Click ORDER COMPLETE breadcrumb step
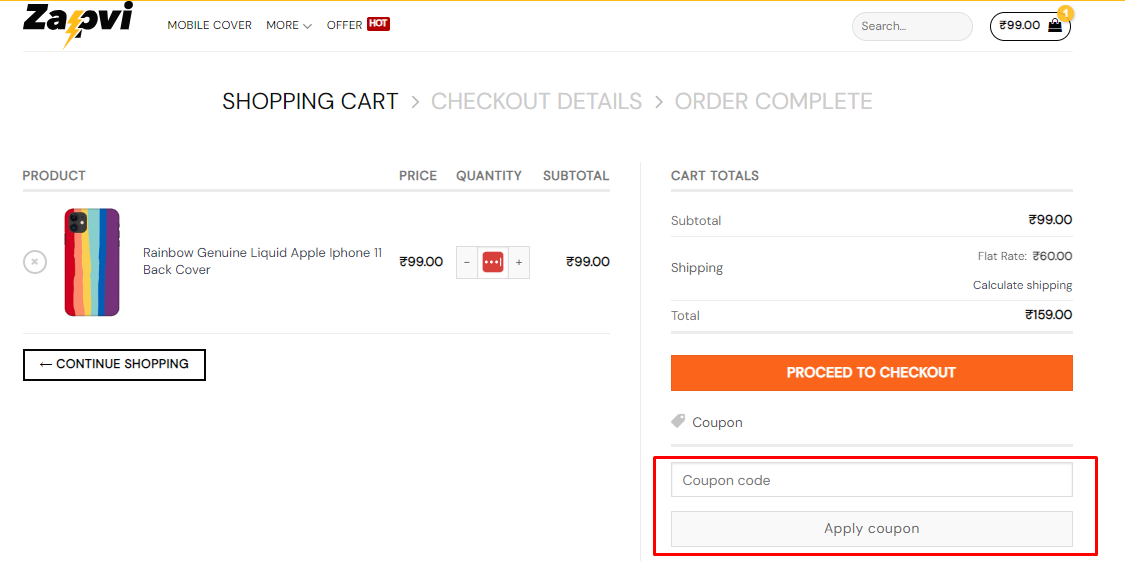The width and height of the screenshot is (1125, 561). point(773,101)
